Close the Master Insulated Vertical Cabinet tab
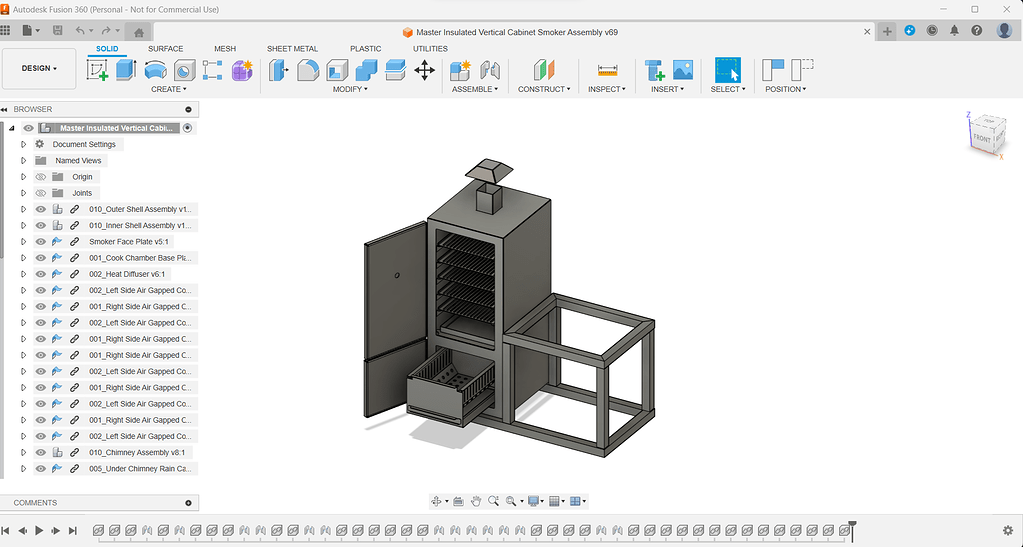The width and height of the screenshot is (1023, 547). point(867,31)
